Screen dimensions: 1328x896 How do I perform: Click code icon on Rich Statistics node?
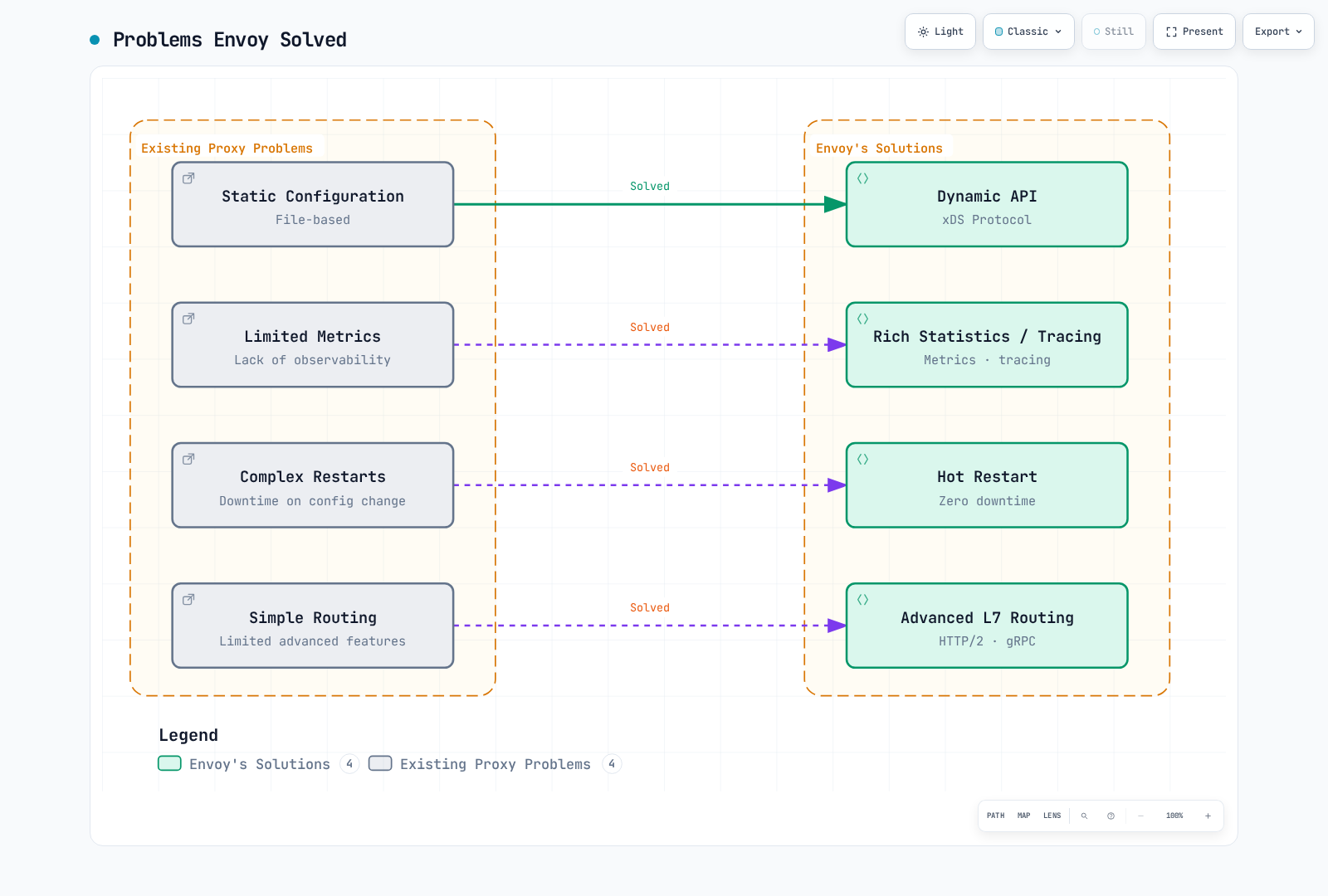[862, 319]
